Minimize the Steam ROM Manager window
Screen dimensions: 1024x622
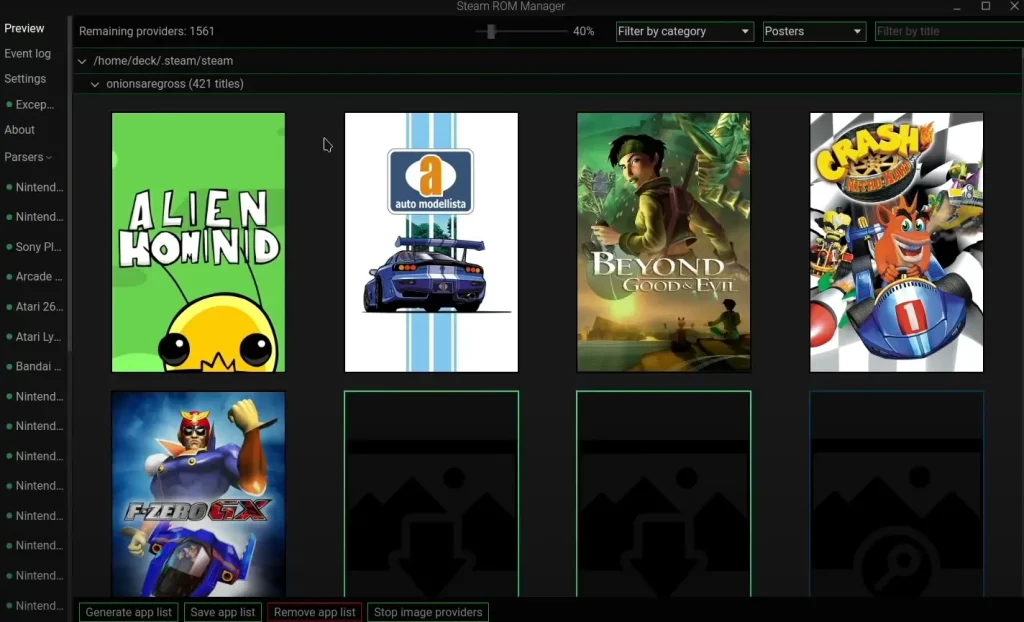[x=957, y=7]
